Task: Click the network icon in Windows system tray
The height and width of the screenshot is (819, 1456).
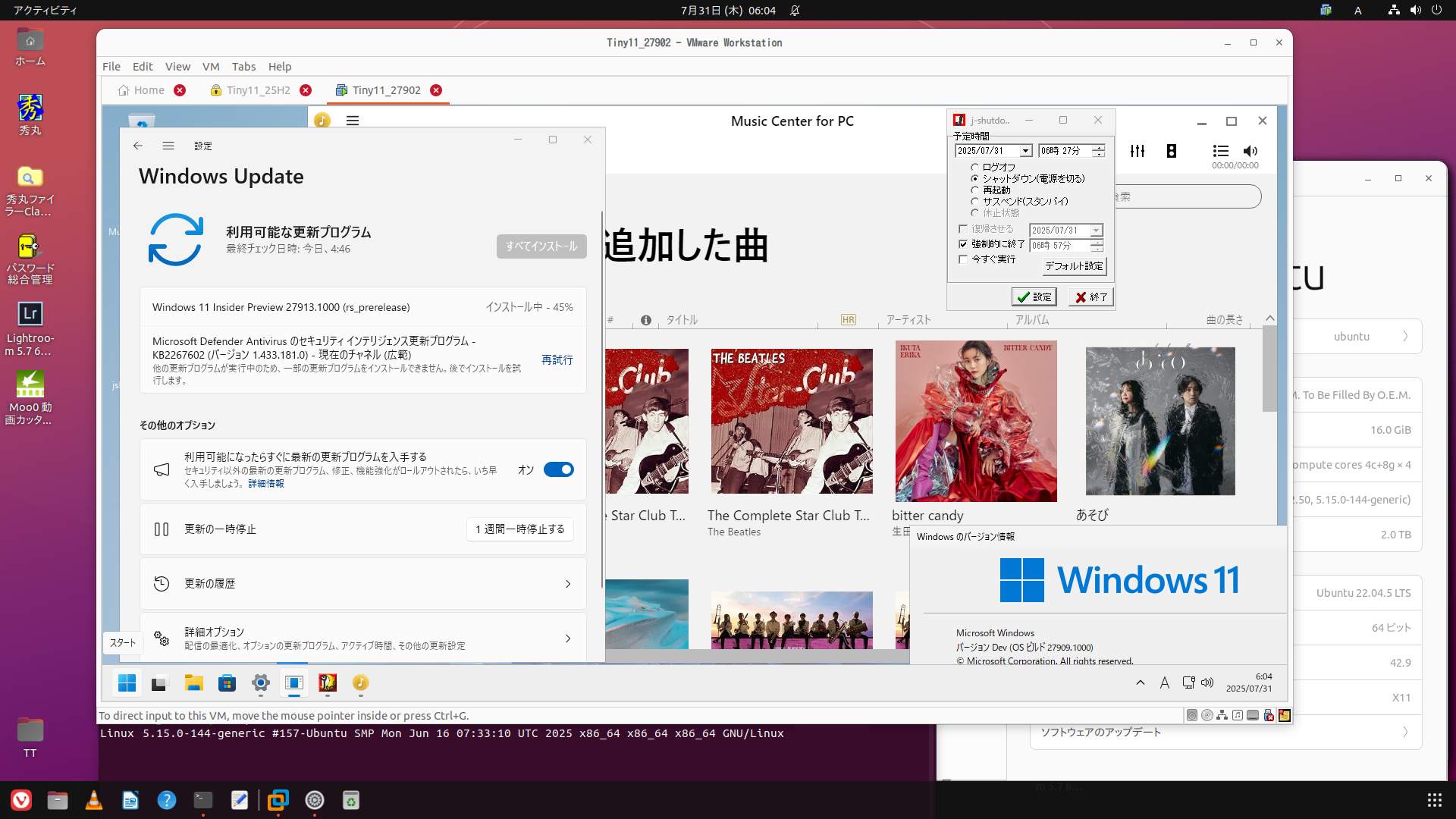Action: click(x=1188, y=682)
